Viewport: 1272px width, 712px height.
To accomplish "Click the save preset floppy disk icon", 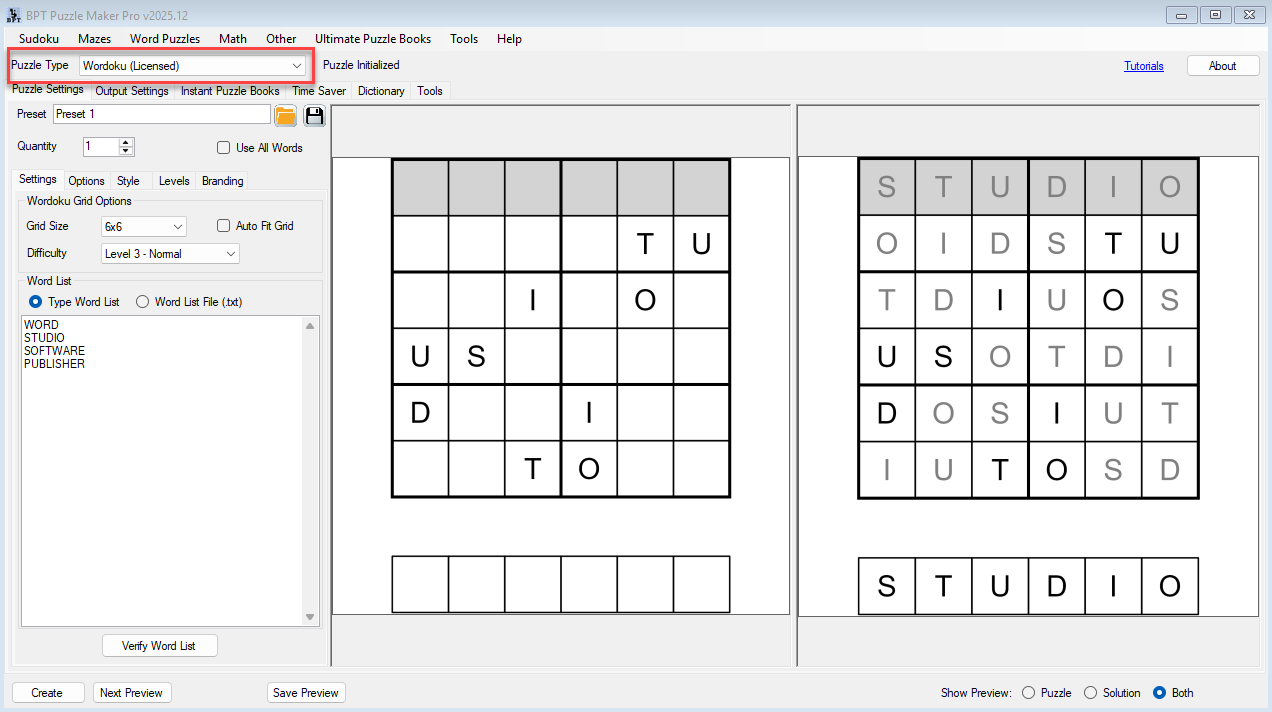I will point(314,115).
